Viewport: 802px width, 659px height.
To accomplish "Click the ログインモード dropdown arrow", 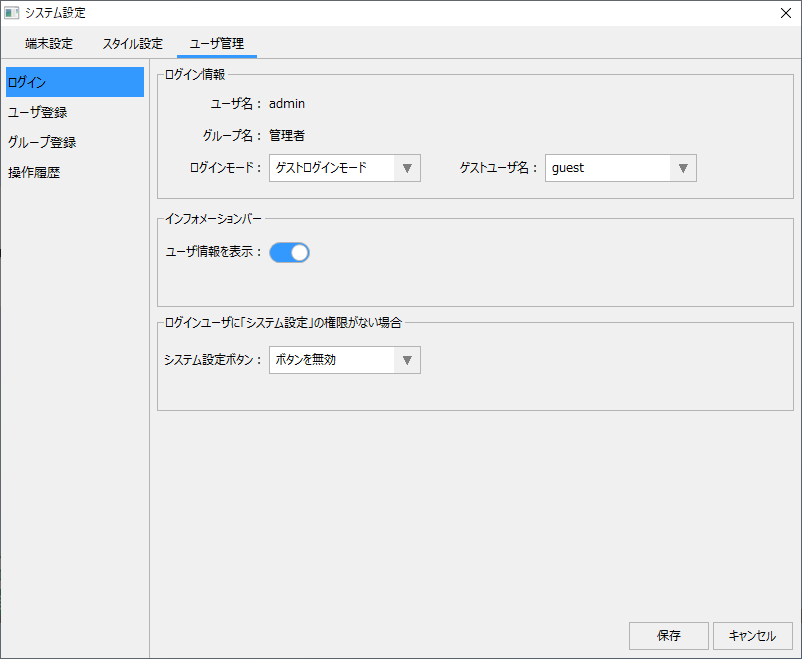I will [407, 168].
